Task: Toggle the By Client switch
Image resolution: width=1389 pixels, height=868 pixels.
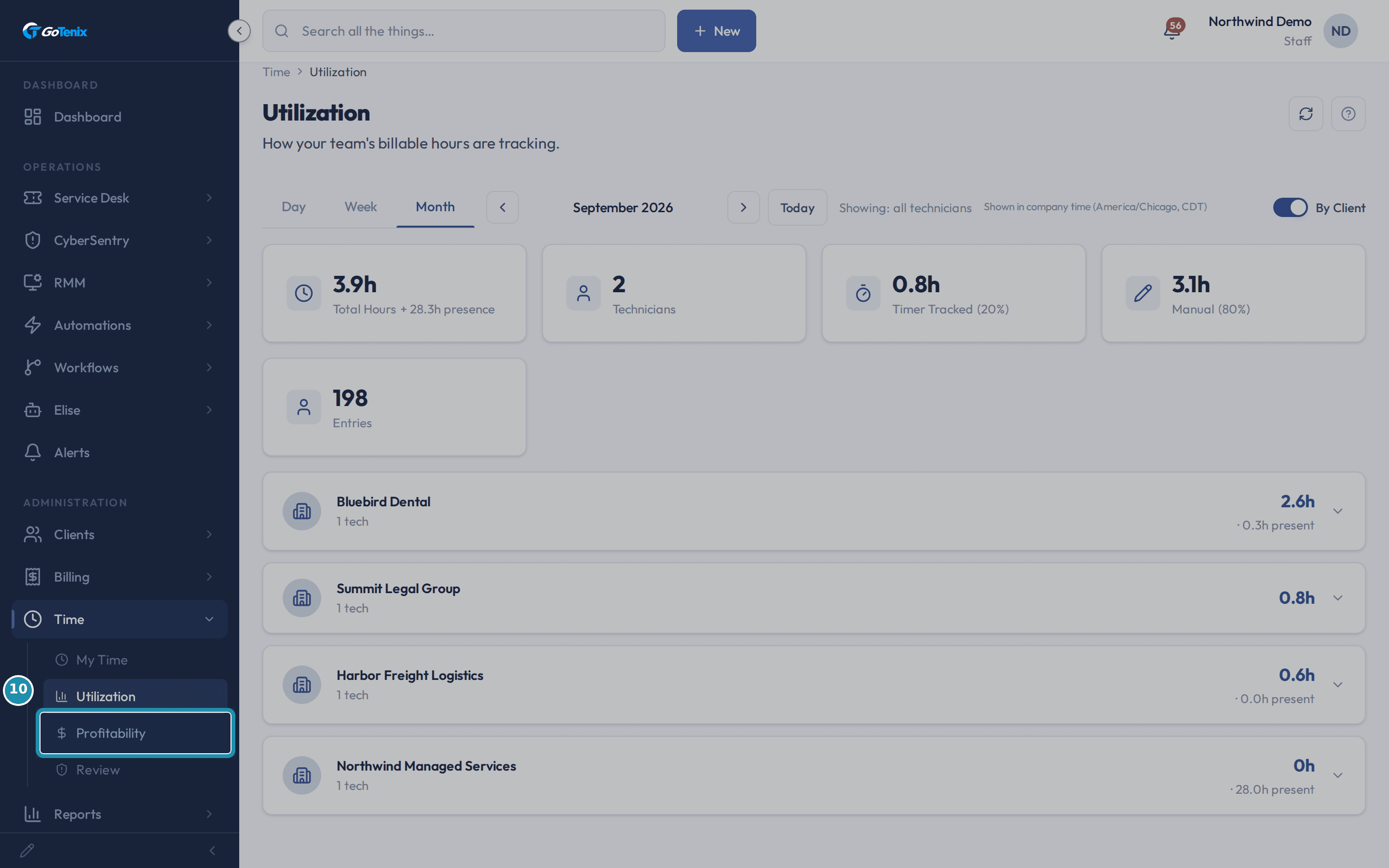Action: coord(1290,207)
